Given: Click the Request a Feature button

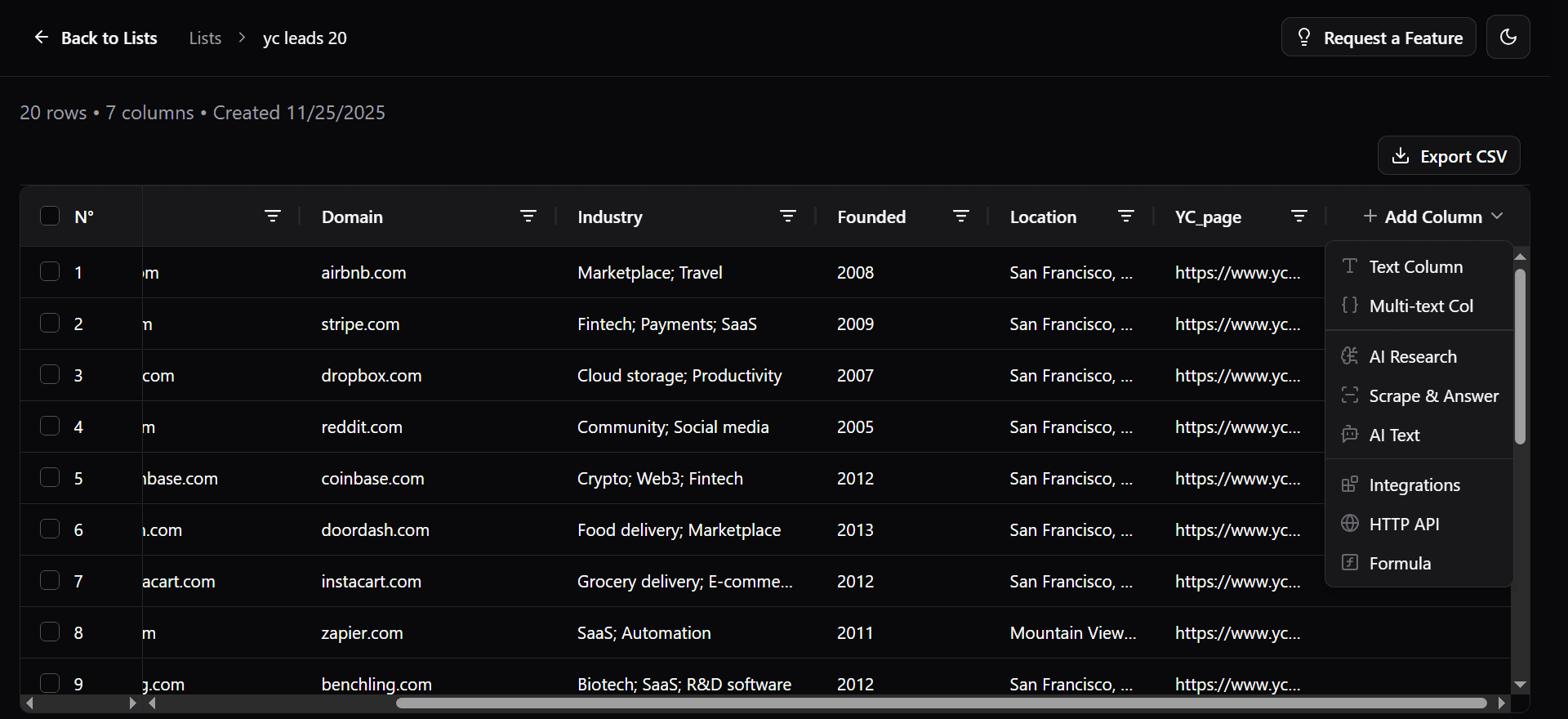Looking at the screenshot, I should tap(1379, 38).
